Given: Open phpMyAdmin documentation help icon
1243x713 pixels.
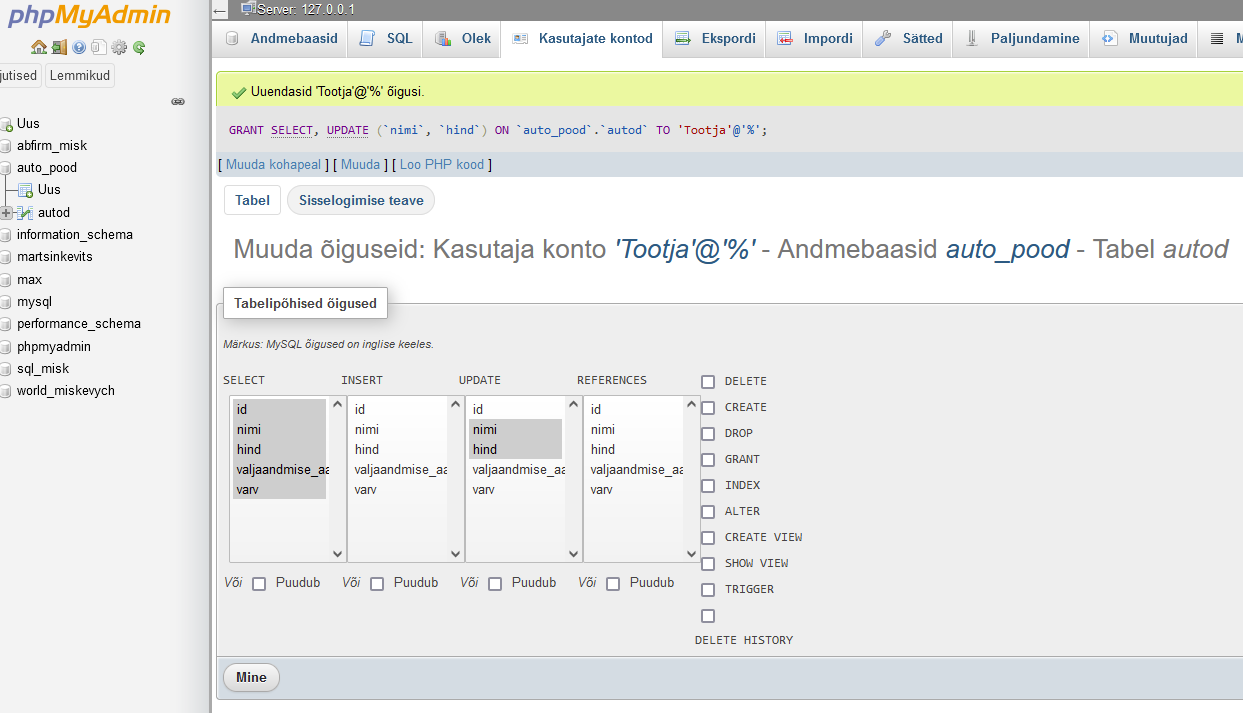Looking at the screenshot, I should click(x=79, y=47).
